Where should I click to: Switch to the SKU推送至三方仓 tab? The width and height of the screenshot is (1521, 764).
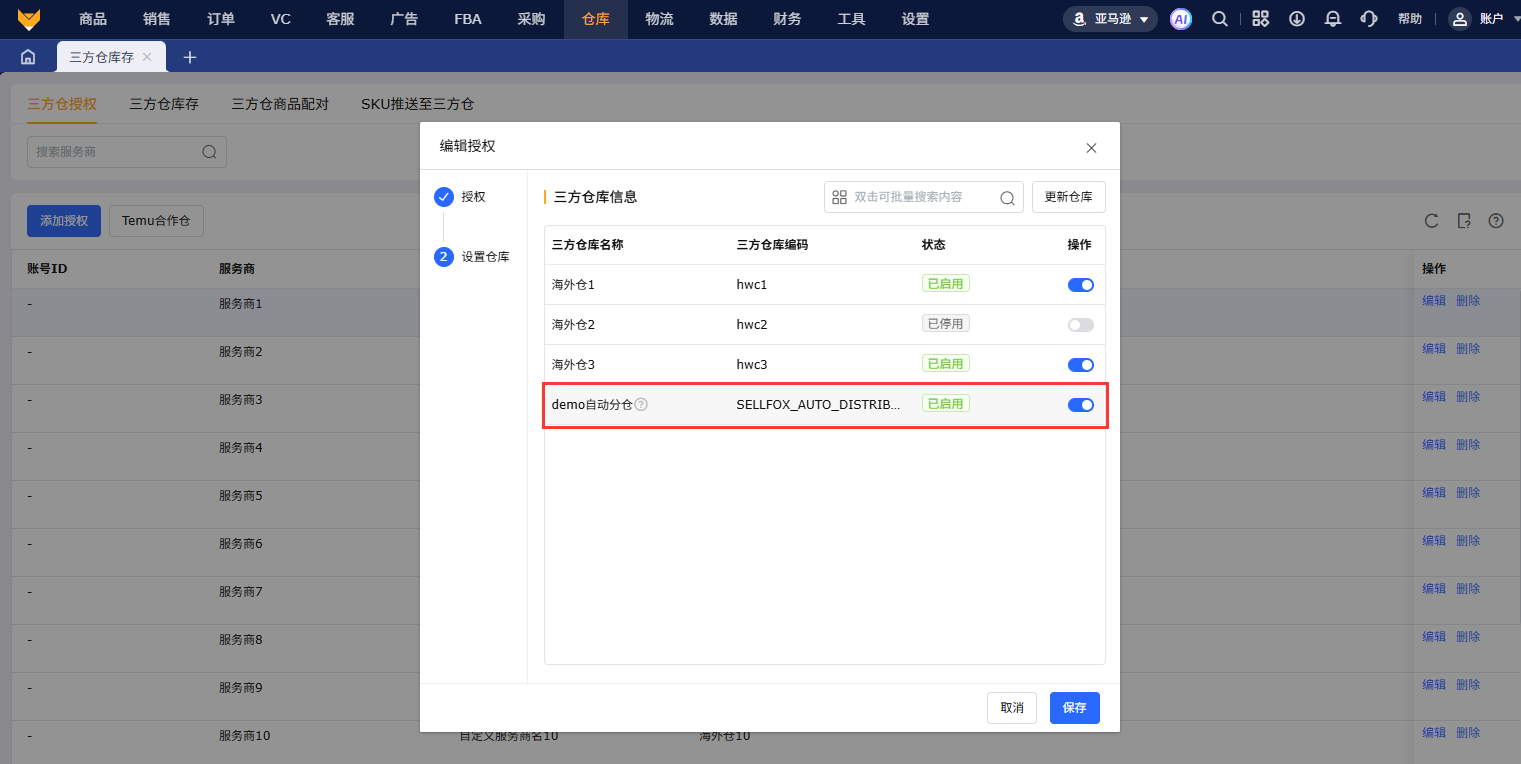(417, 104)
